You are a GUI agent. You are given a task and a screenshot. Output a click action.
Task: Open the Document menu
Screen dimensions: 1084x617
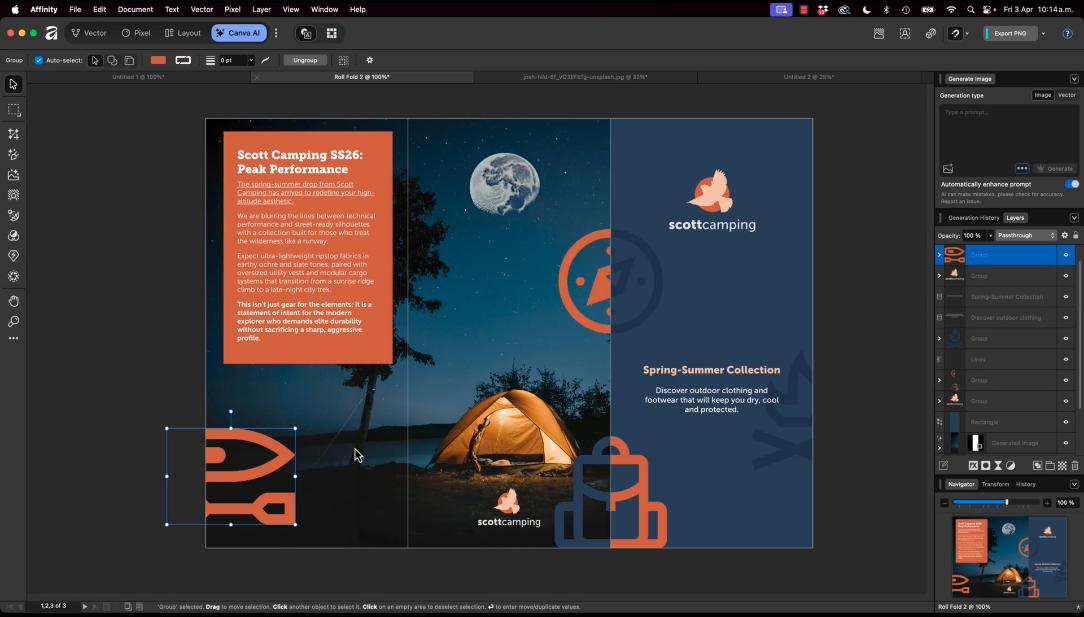tap(136, 10)
